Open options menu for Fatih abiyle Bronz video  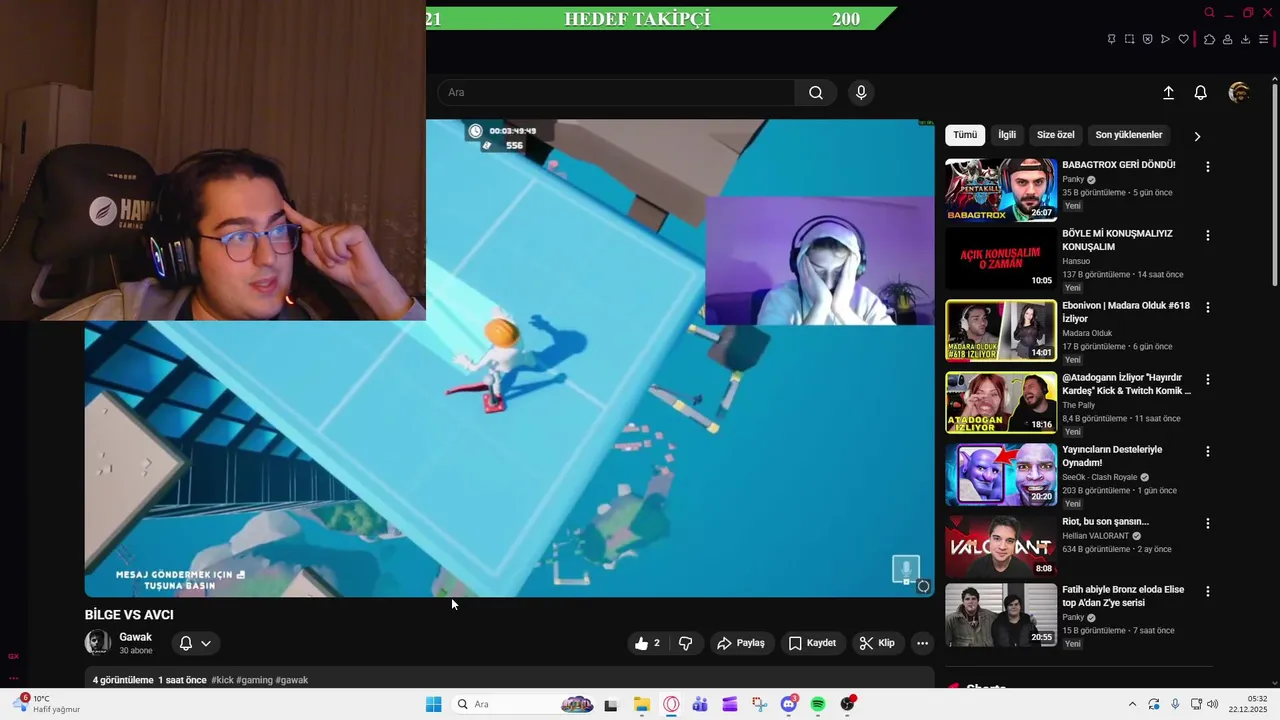(x=1208, y=592)
